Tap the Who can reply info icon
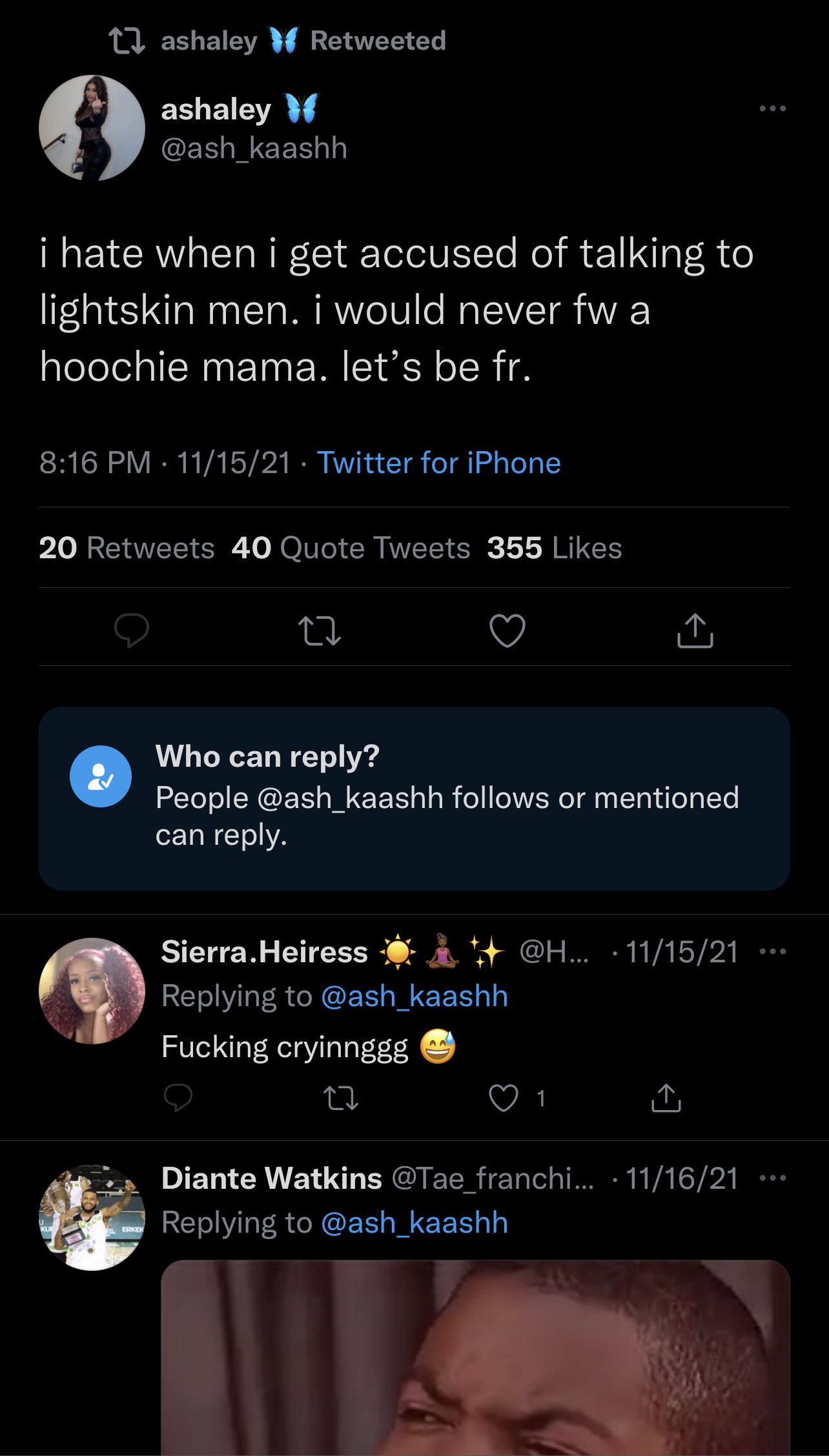This screenshot has height=1456, width=829. [101, 776]
